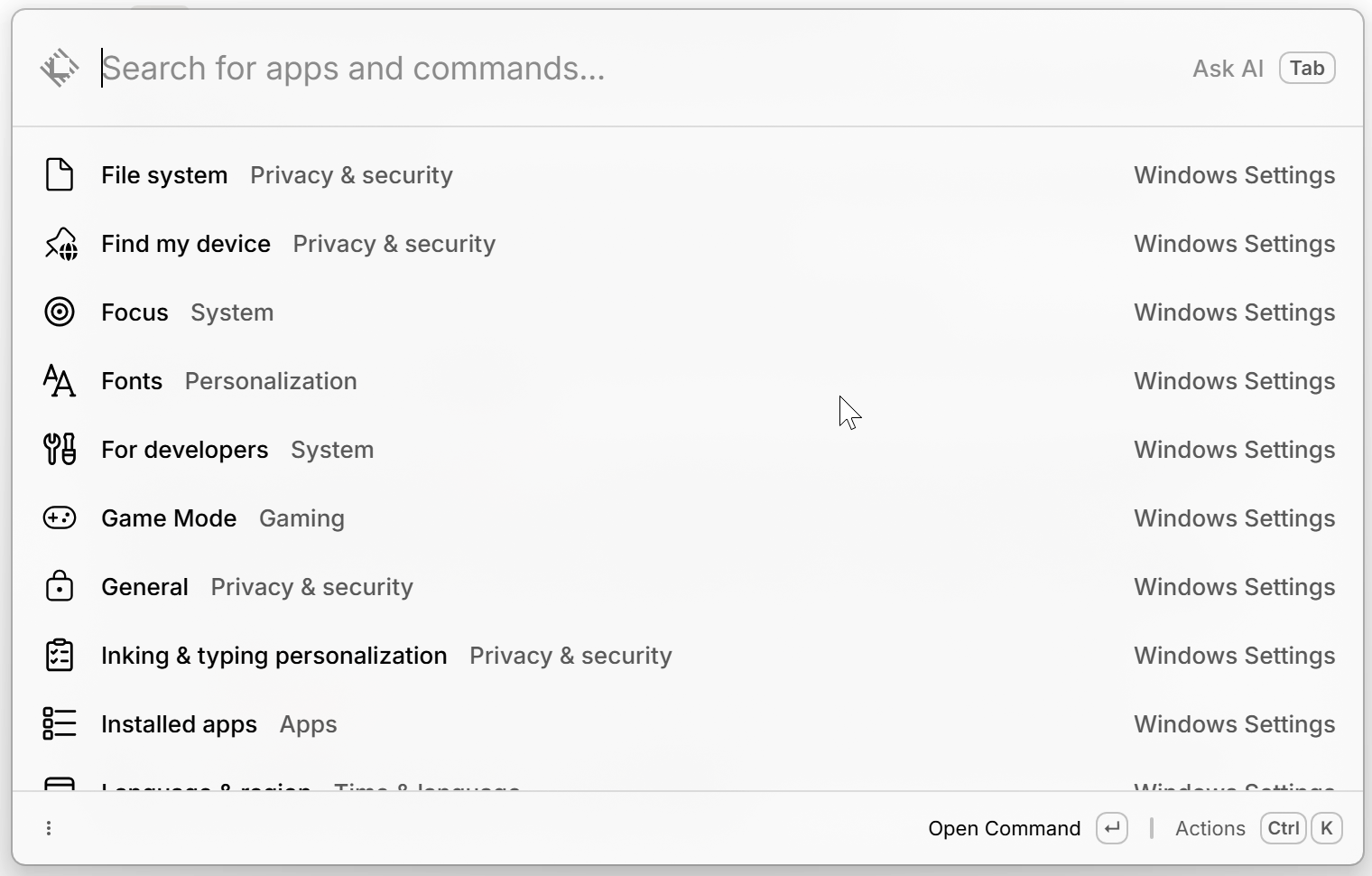The image size is (1372, 876).
Task: Open the three-dot options menu
Action: (x=49, y=828)
